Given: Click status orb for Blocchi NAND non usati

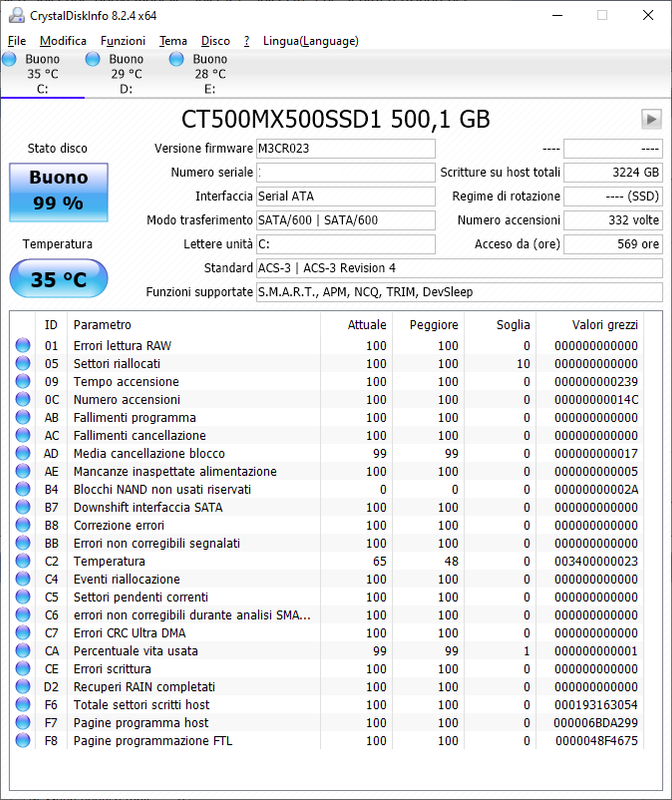Looking at the screenshot, I should point(23,489).
